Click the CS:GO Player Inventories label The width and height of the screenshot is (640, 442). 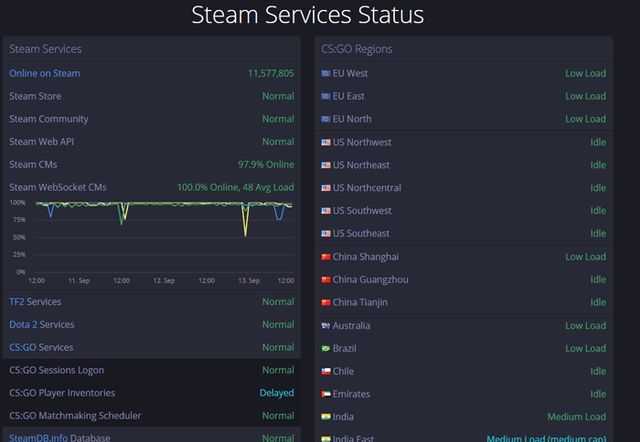(62, 393)
